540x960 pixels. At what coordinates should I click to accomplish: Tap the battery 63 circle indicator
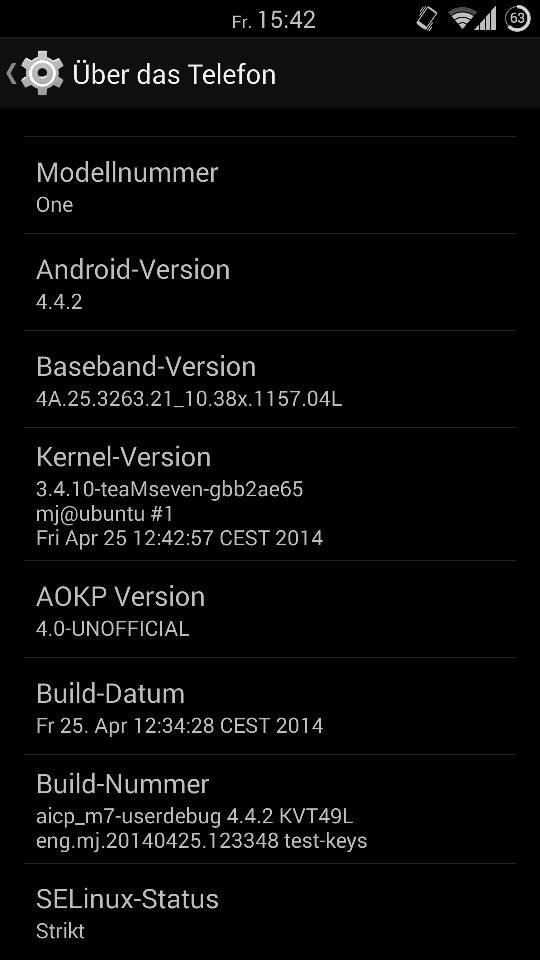[517, 18]
